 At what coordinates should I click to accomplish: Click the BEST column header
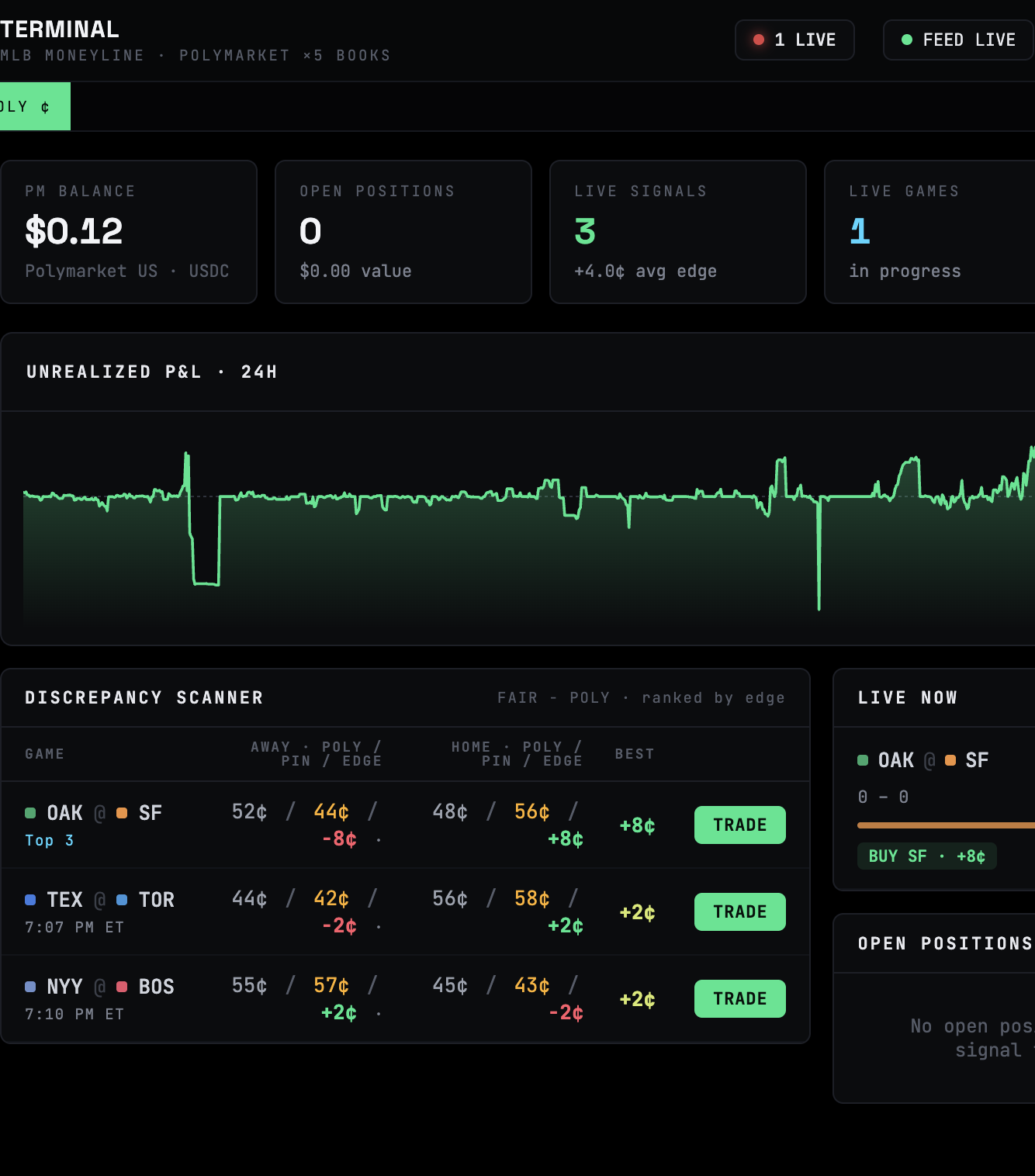tap(635, 754)
